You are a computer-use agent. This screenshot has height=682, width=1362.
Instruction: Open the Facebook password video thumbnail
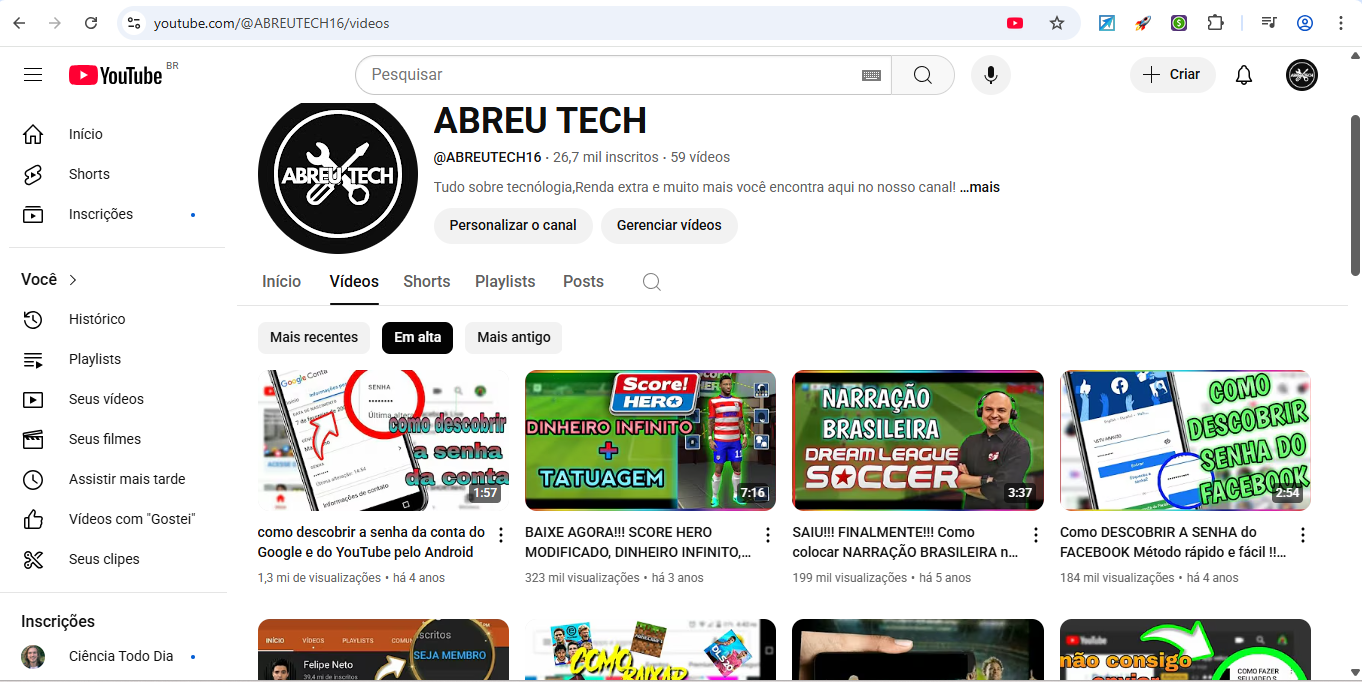(1185, 441)
